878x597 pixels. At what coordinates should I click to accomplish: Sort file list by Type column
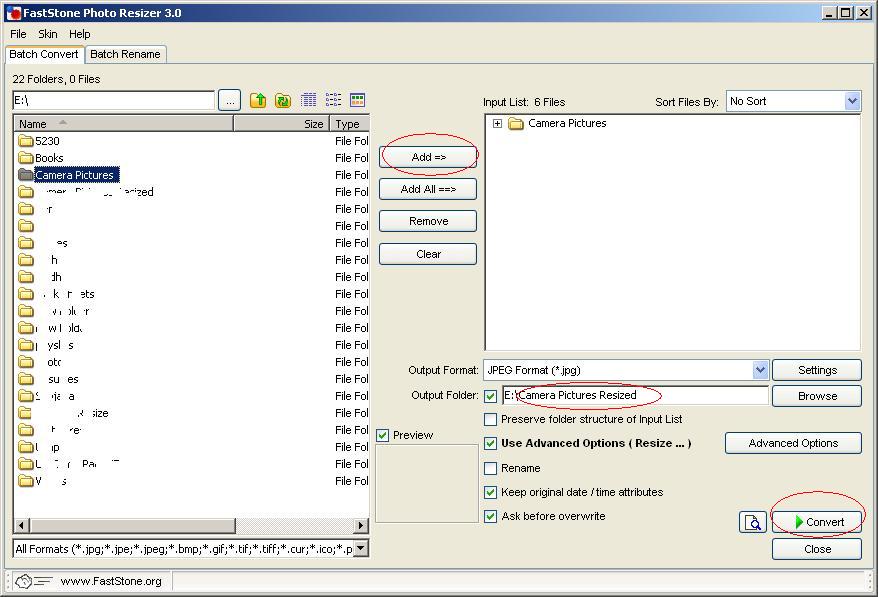click(x=349, y=124)
